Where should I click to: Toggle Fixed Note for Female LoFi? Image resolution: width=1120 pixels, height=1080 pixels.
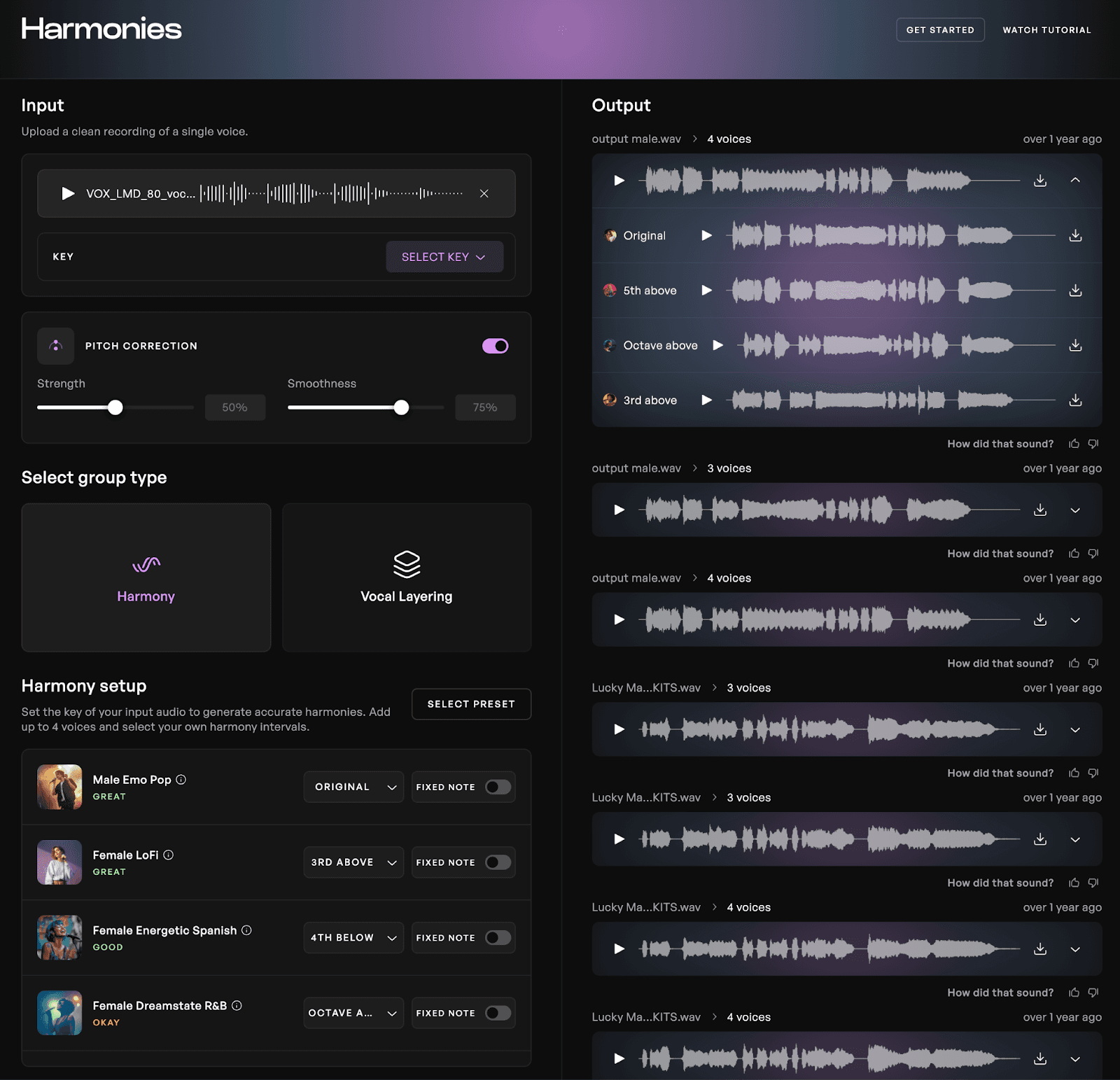click(x=498, y=862)
